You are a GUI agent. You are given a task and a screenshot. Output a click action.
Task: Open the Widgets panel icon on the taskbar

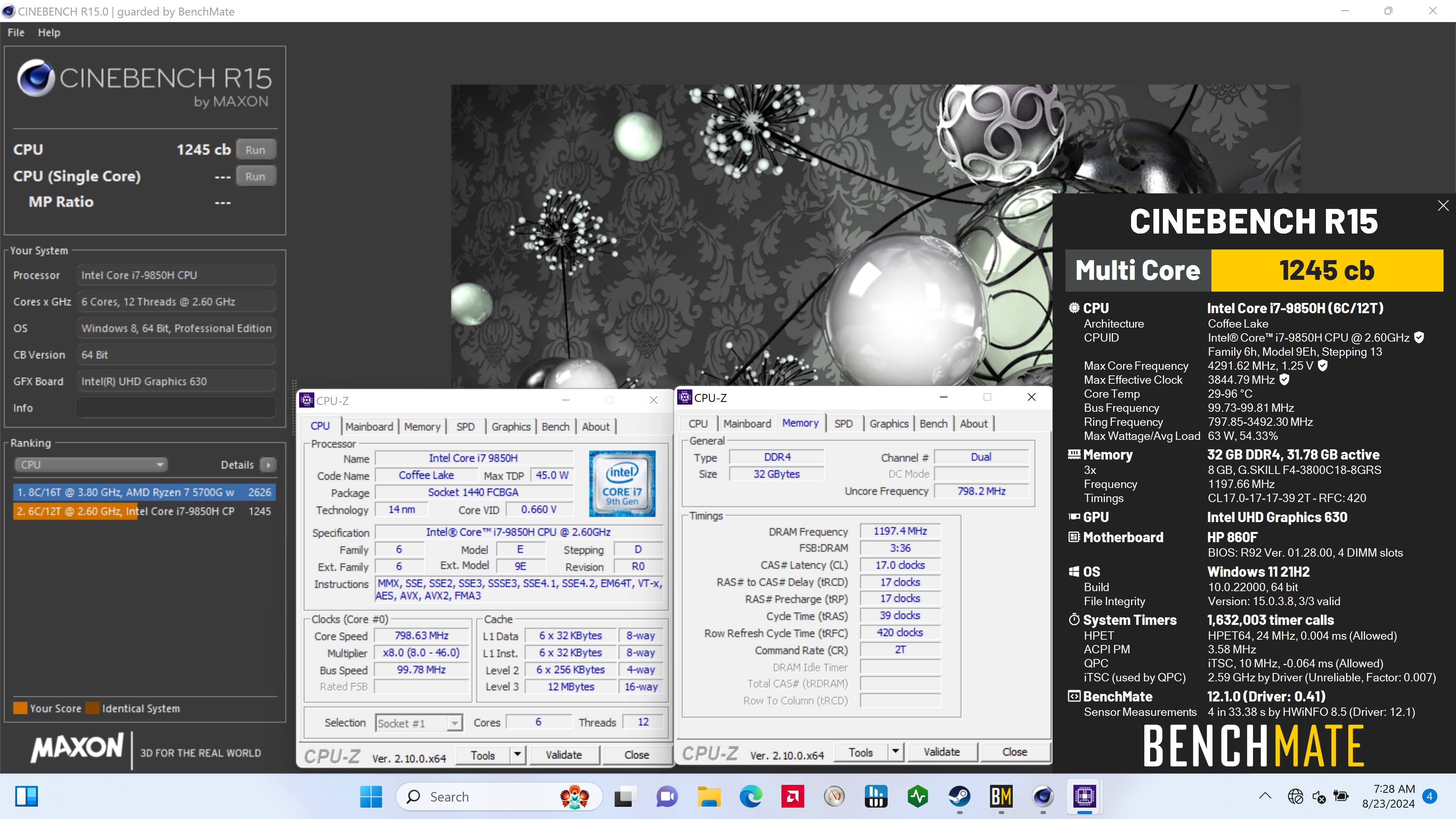[x=26, y=797]
